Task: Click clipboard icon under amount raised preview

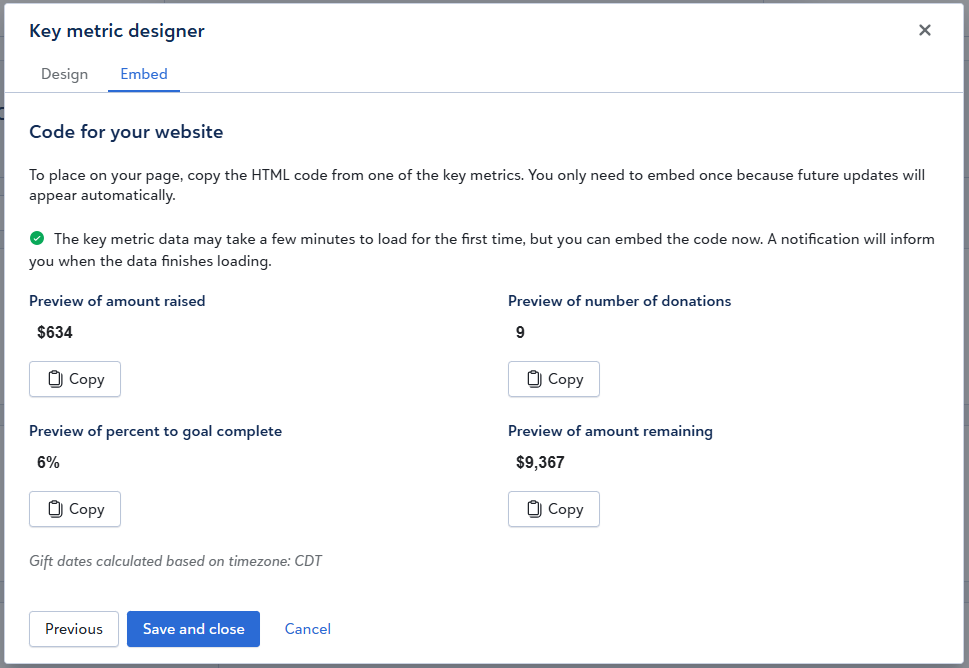Action: tap(56, 379)
